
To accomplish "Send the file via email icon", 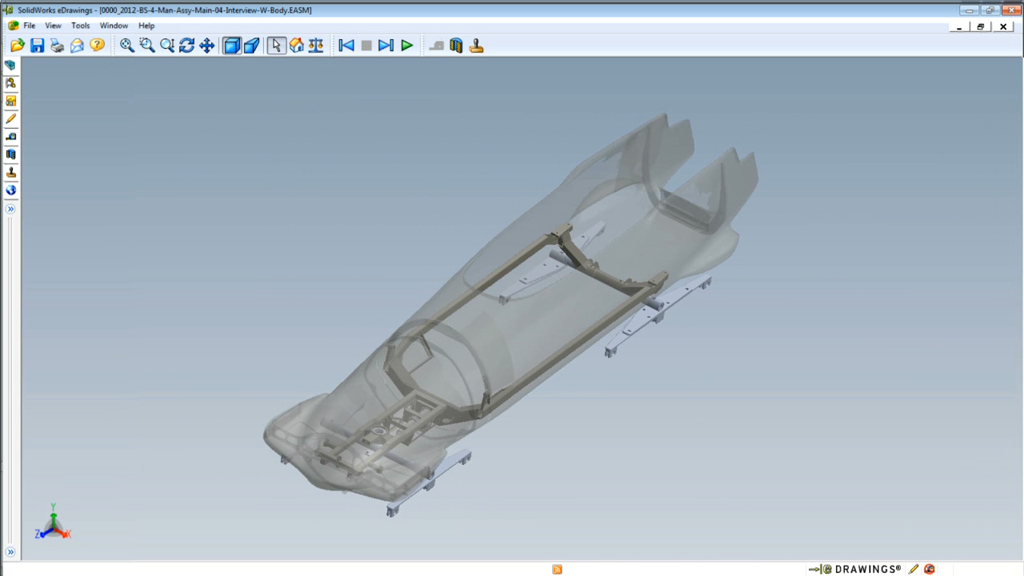I will coord(77,45).
